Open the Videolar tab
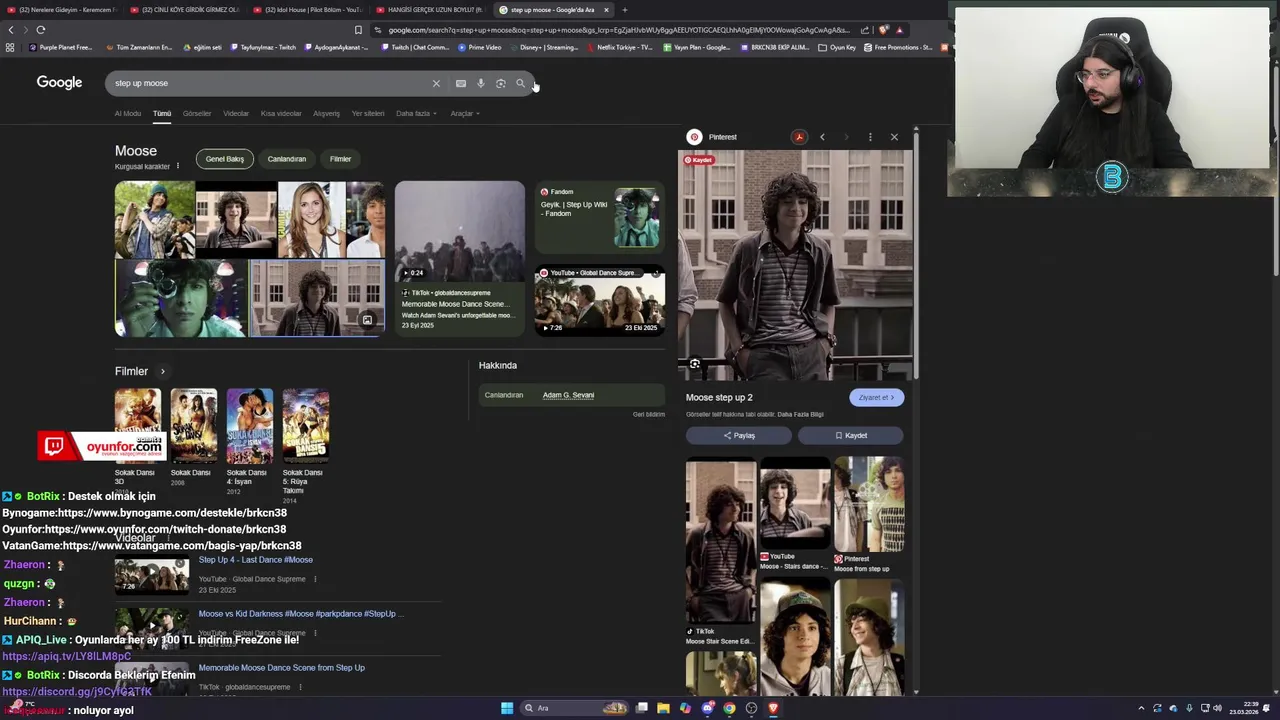 tap(236, 113)
